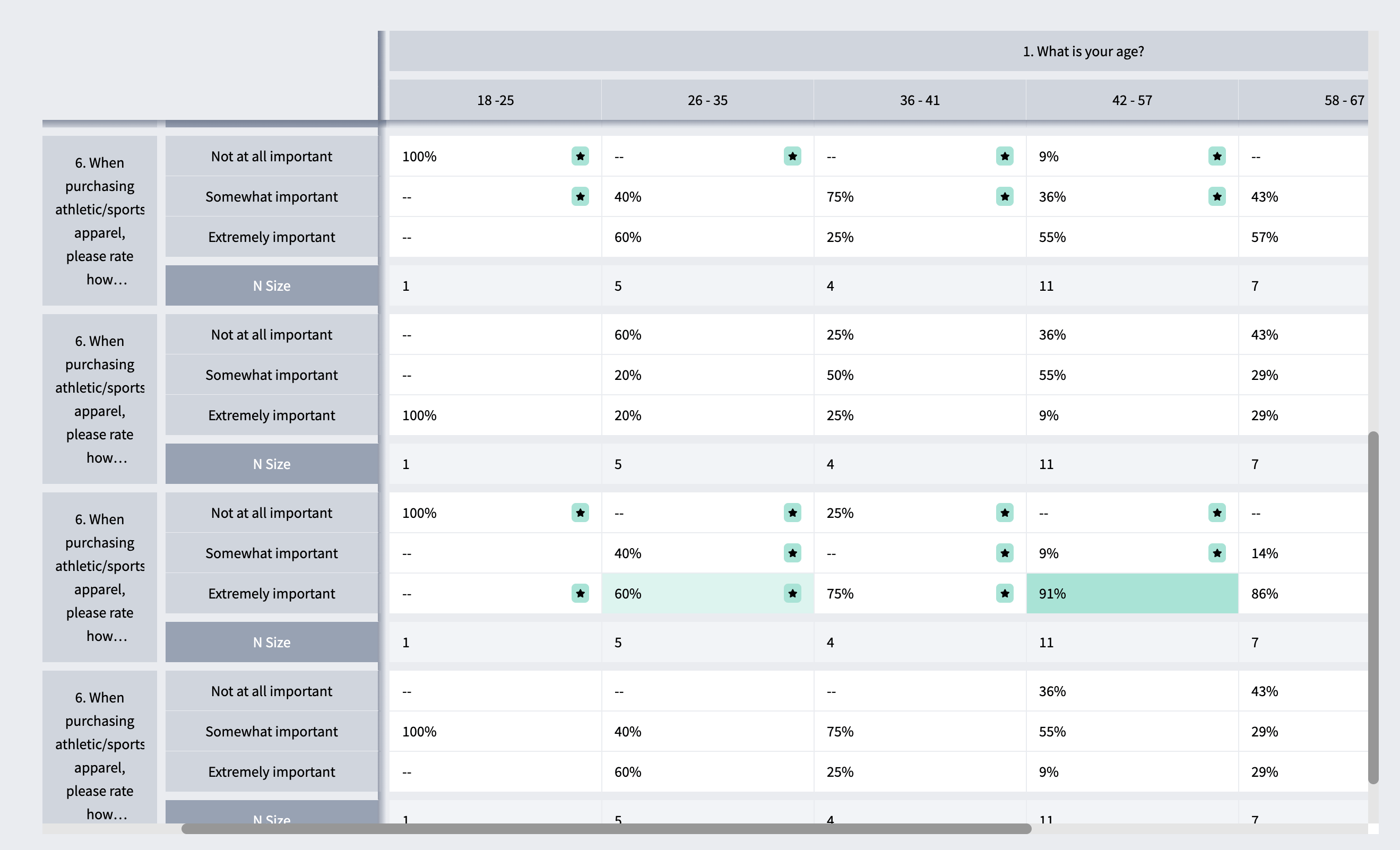Click the 50% cell in the 36 - 41 column
Image resolution: width=1400 pixels, height=850 pixels.
click(x=920, y=375)
